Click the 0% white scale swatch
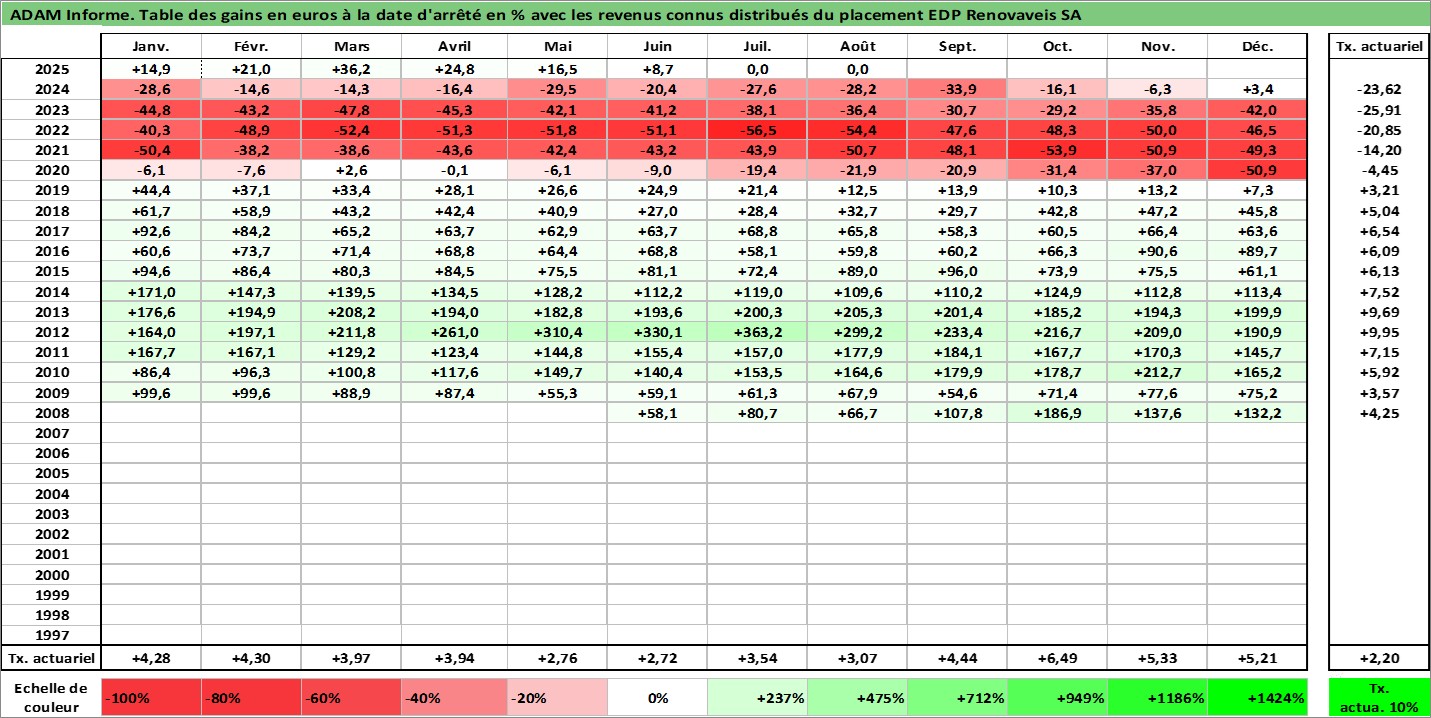The width and height of the screenshot is (1431, 718). [x=657, y=697]
